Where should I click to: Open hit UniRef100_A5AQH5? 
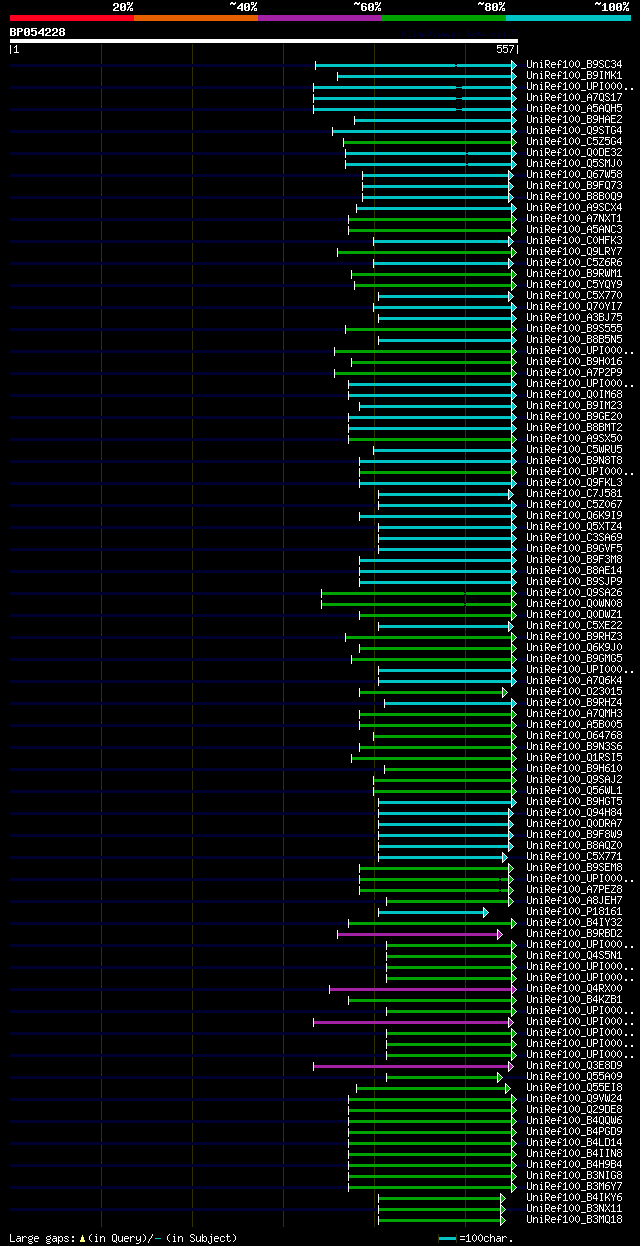(574, 109)
